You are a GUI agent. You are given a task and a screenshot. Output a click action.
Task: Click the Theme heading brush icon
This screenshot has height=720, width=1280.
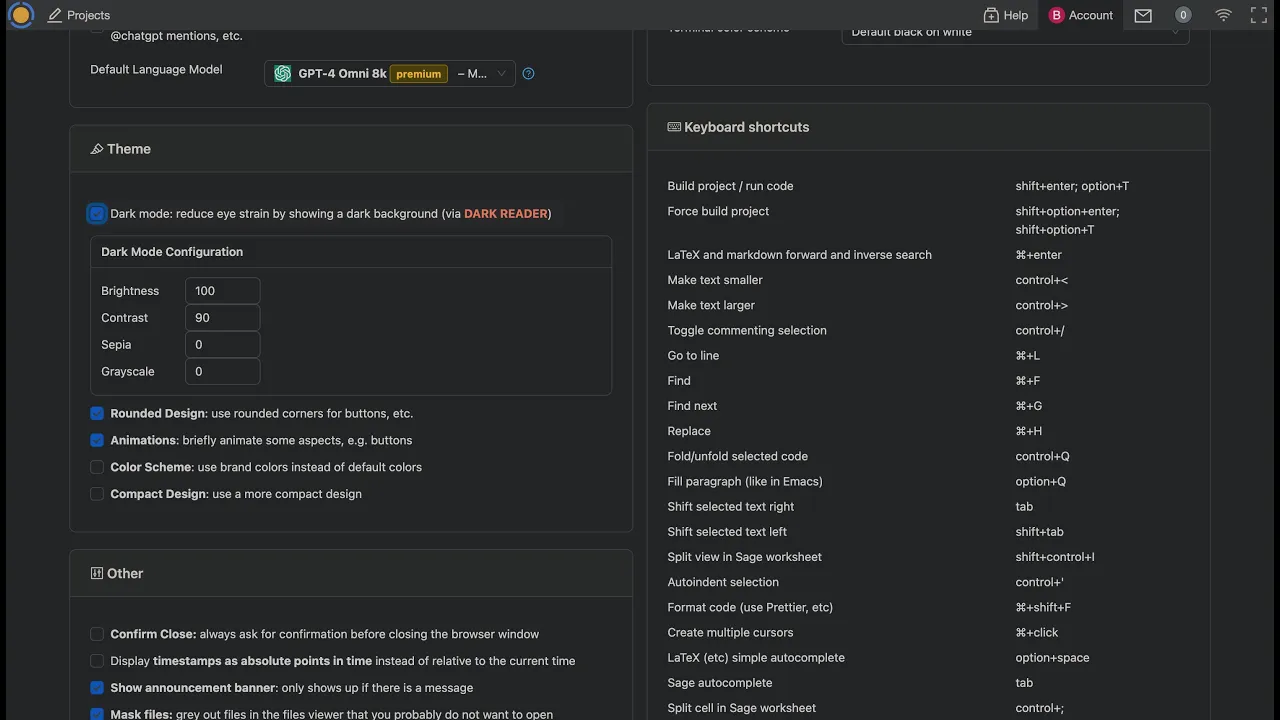(x=97, y=149)
